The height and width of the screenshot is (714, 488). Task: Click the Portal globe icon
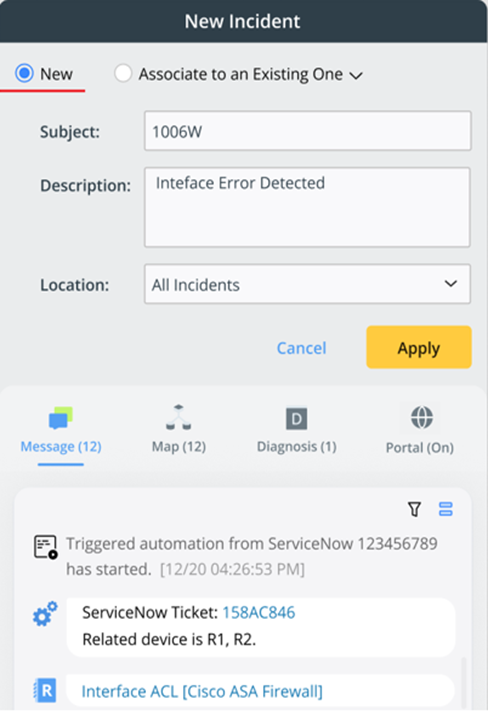pos(422,418)
